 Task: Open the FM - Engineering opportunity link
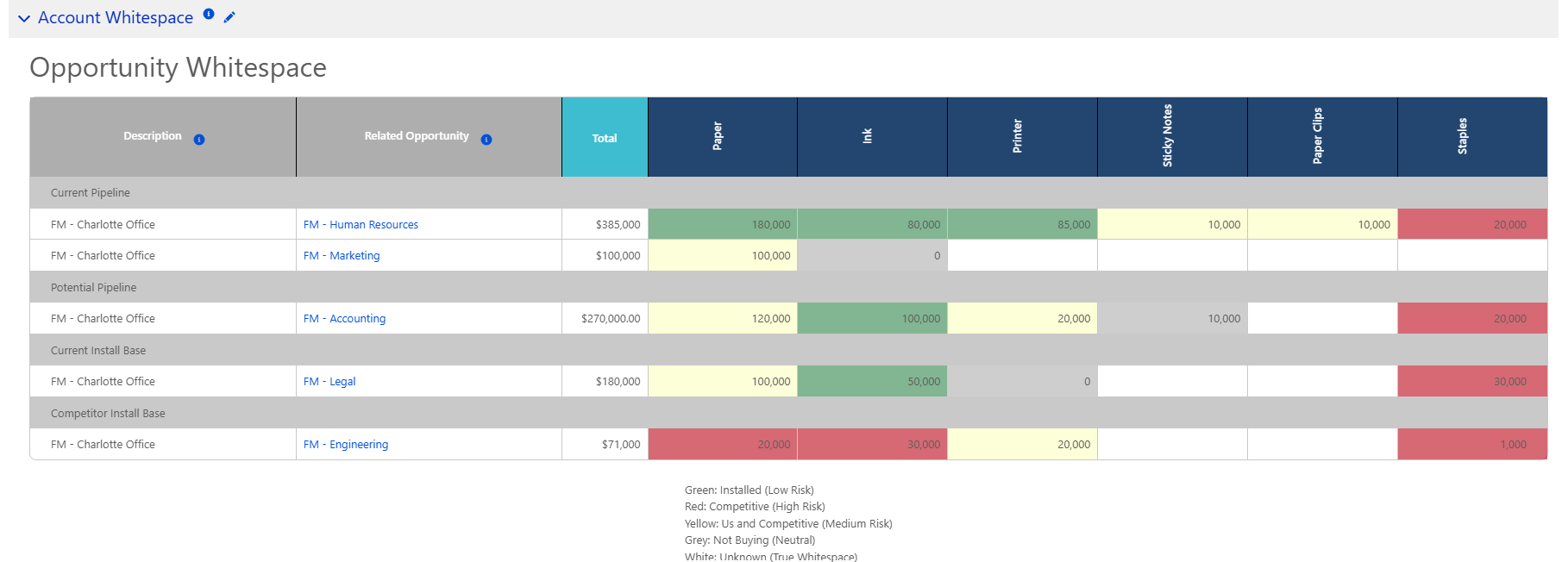tap(346, 445)
